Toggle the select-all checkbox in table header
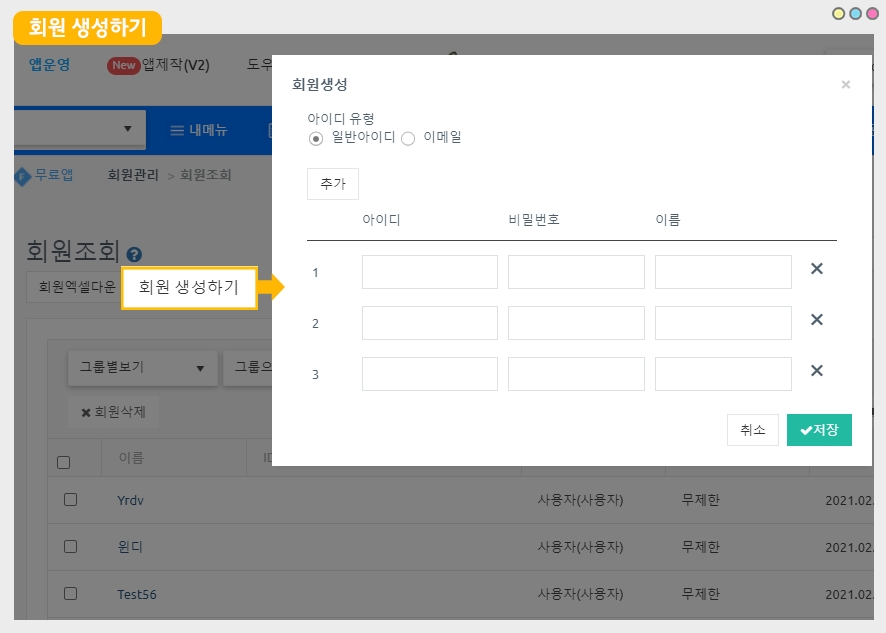 pyautogui.click(x=64, y=462)
